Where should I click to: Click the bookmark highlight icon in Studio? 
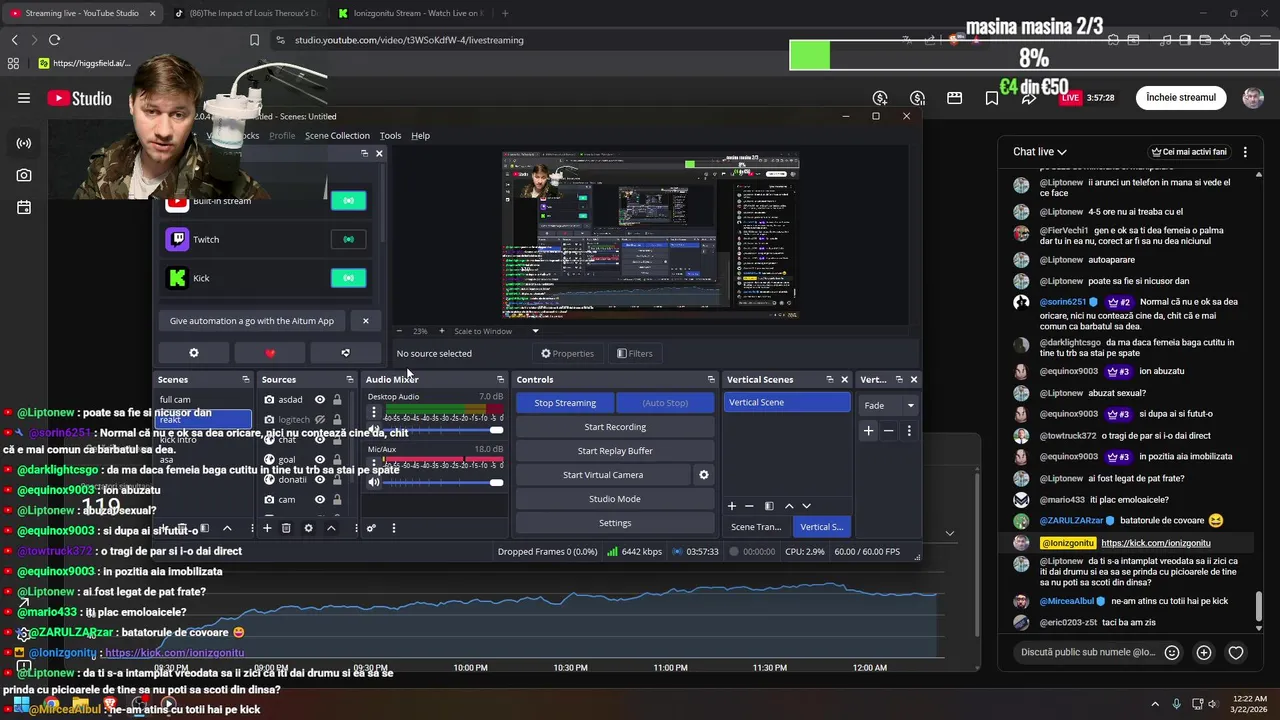(x=992, y=98)
